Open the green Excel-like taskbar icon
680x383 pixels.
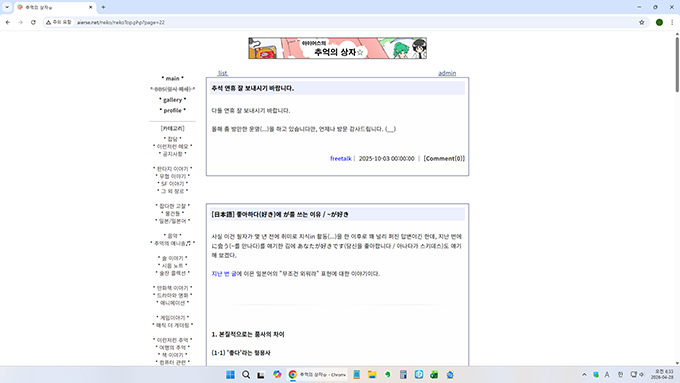(434, 375)
